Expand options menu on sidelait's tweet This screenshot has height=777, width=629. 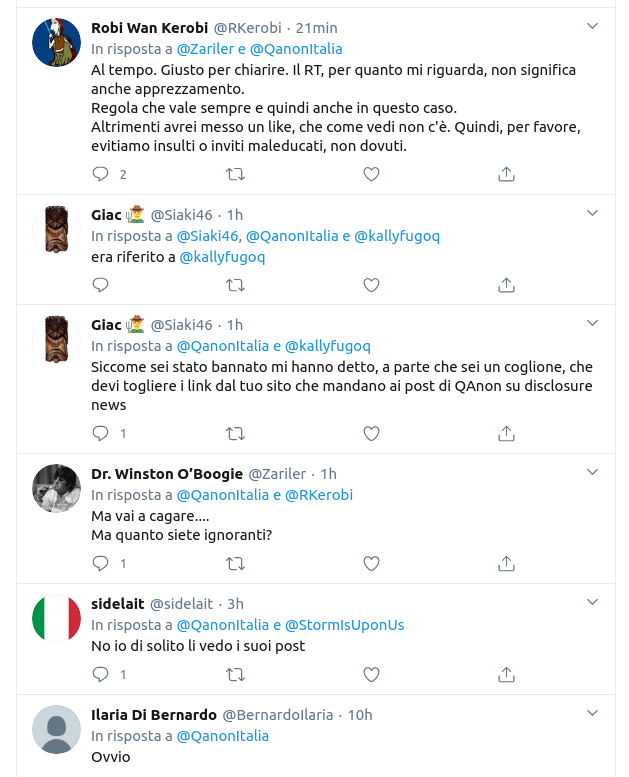592,603
